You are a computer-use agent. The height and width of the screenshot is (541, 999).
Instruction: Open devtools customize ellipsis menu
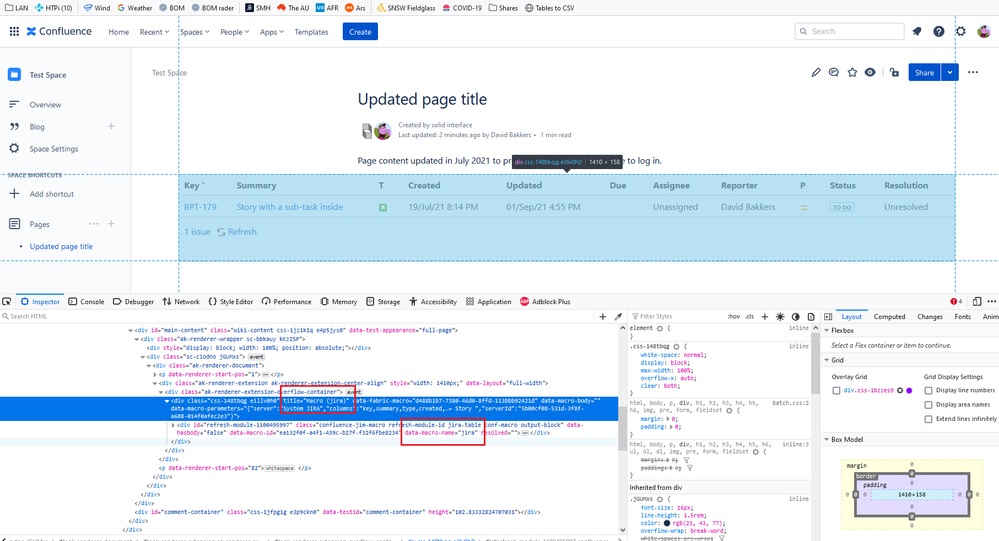pyautogui.click(x=991, y=301)
